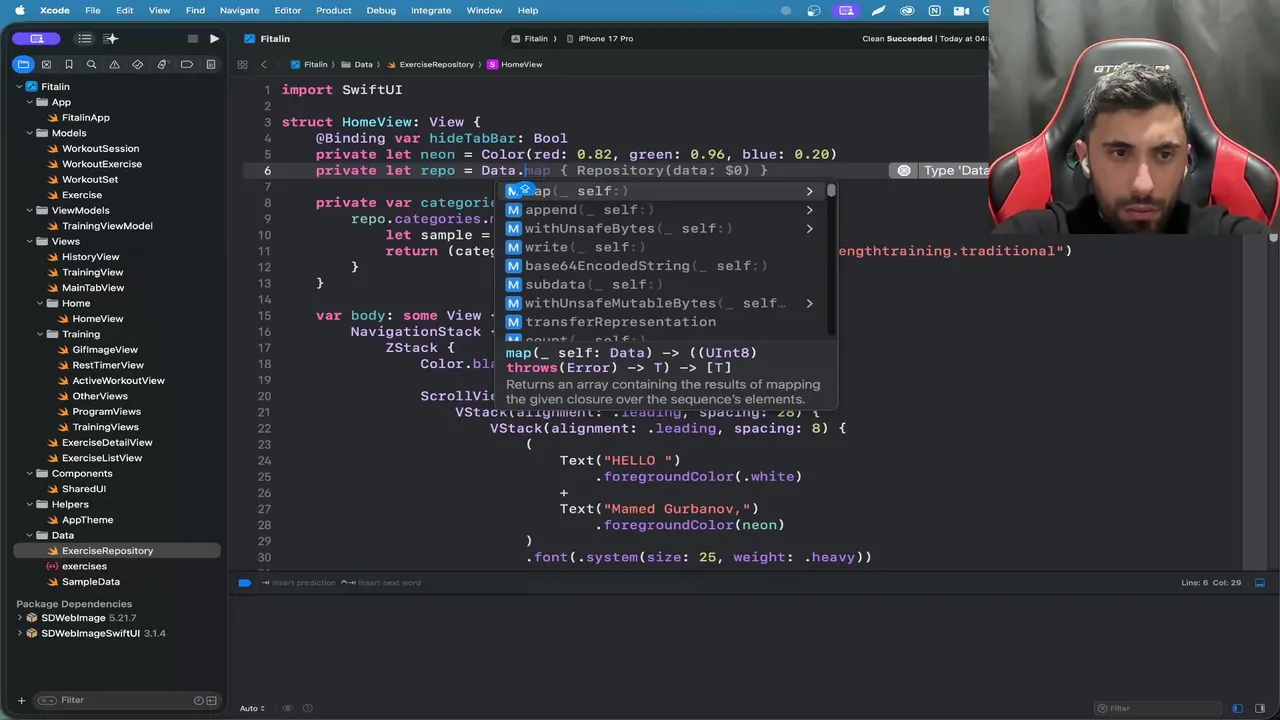This screenshot has height=720, width=1280.
Task: Open the Test navigator diamond icon
Action: [x=138, y=64]
